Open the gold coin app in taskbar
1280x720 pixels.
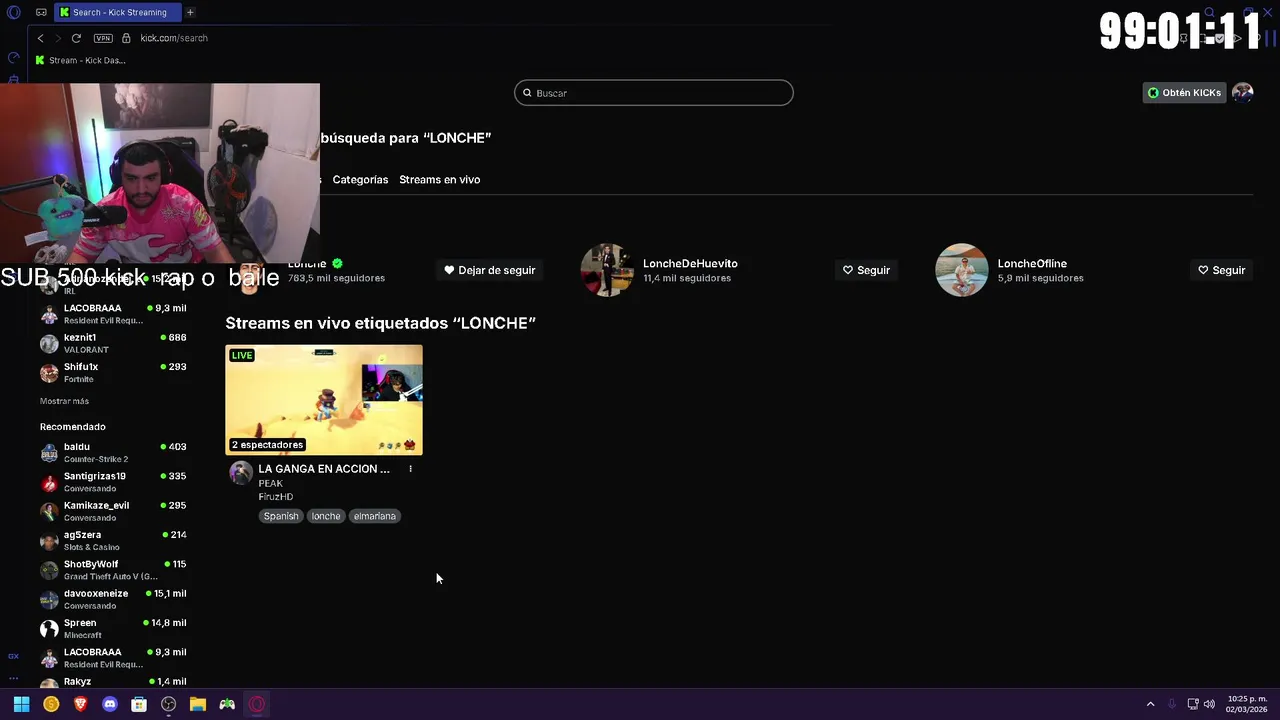click(51, 704)
